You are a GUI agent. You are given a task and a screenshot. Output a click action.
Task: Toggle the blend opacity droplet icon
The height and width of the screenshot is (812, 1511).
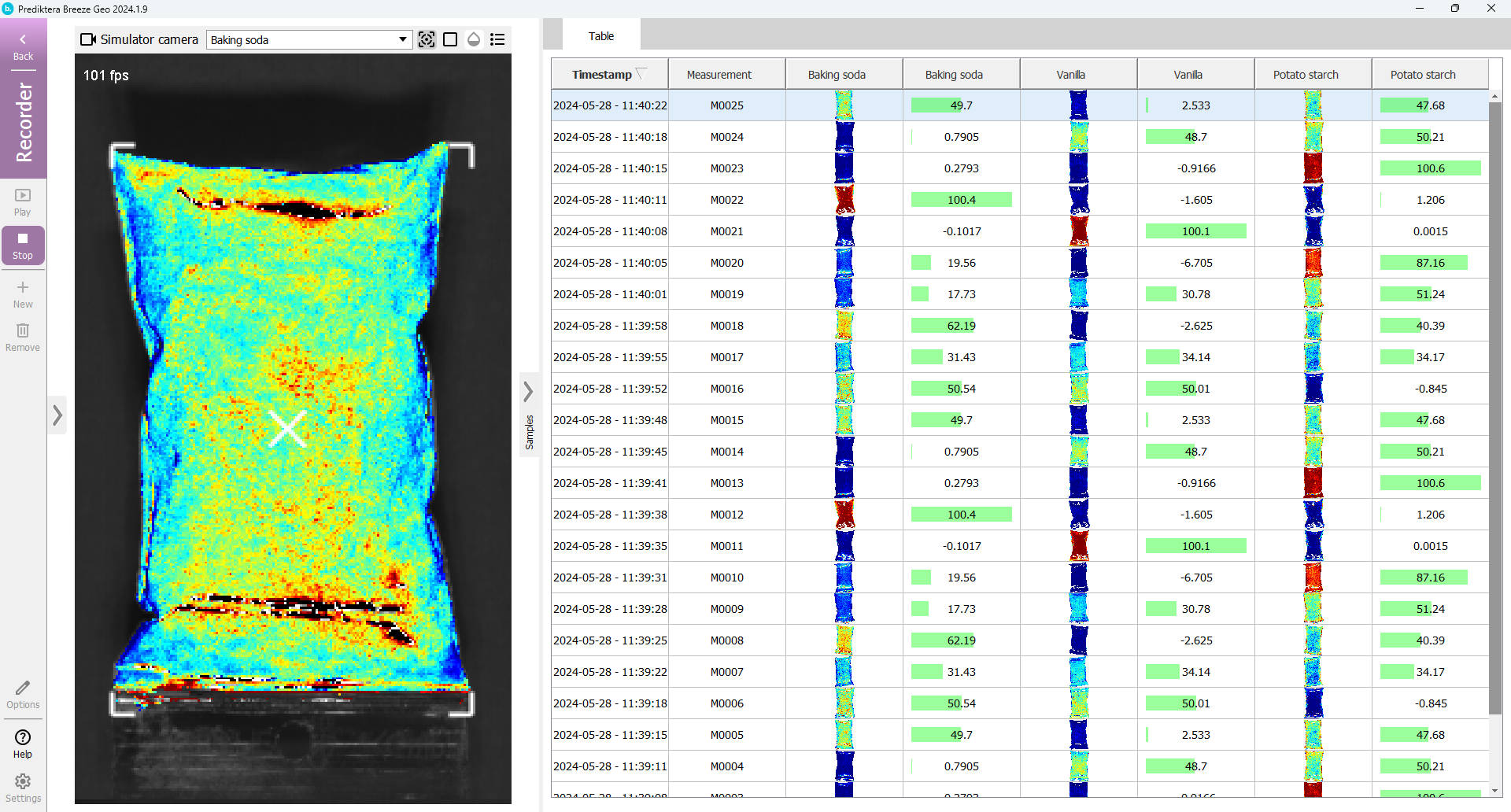click(474, 39)
